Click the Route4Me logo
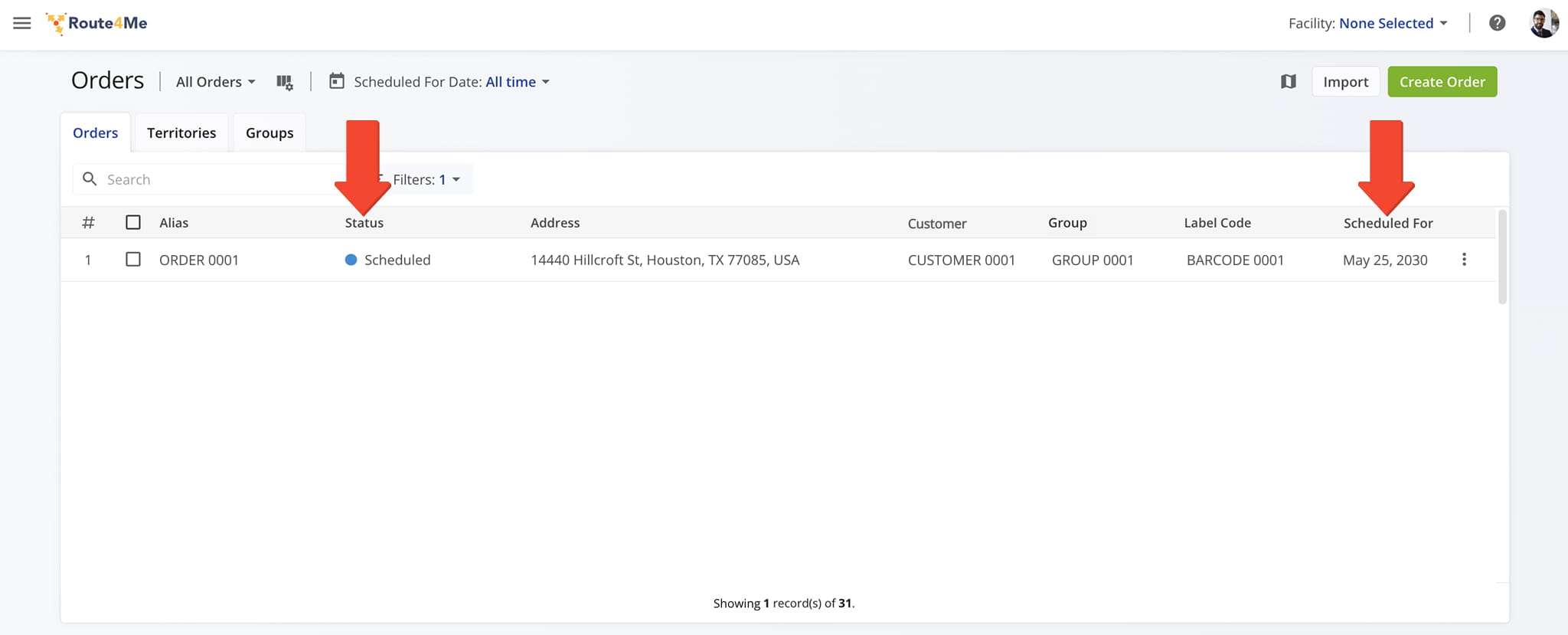 96,23
